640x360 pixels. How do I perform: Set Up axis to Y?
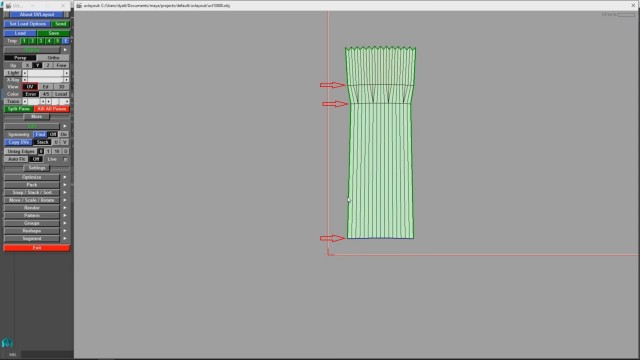pos(37,65)
